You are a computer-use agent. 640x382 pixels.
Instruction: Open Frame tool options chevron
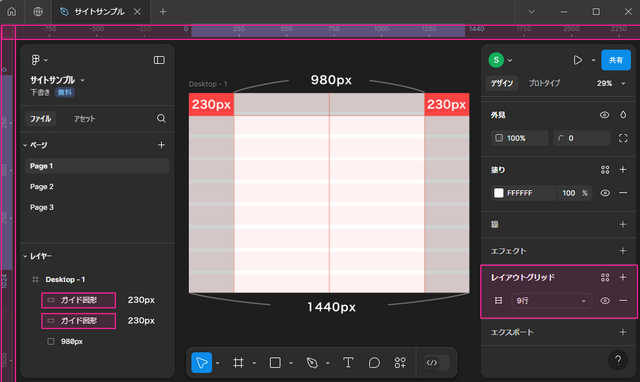pos(254,363)
